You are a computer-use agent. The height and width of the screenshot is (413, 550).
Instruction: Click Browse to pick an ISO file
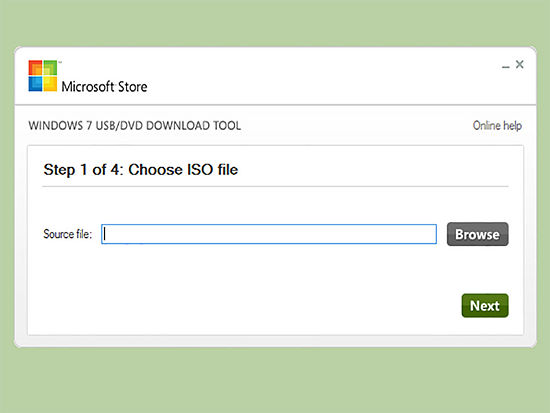point(477,234)
